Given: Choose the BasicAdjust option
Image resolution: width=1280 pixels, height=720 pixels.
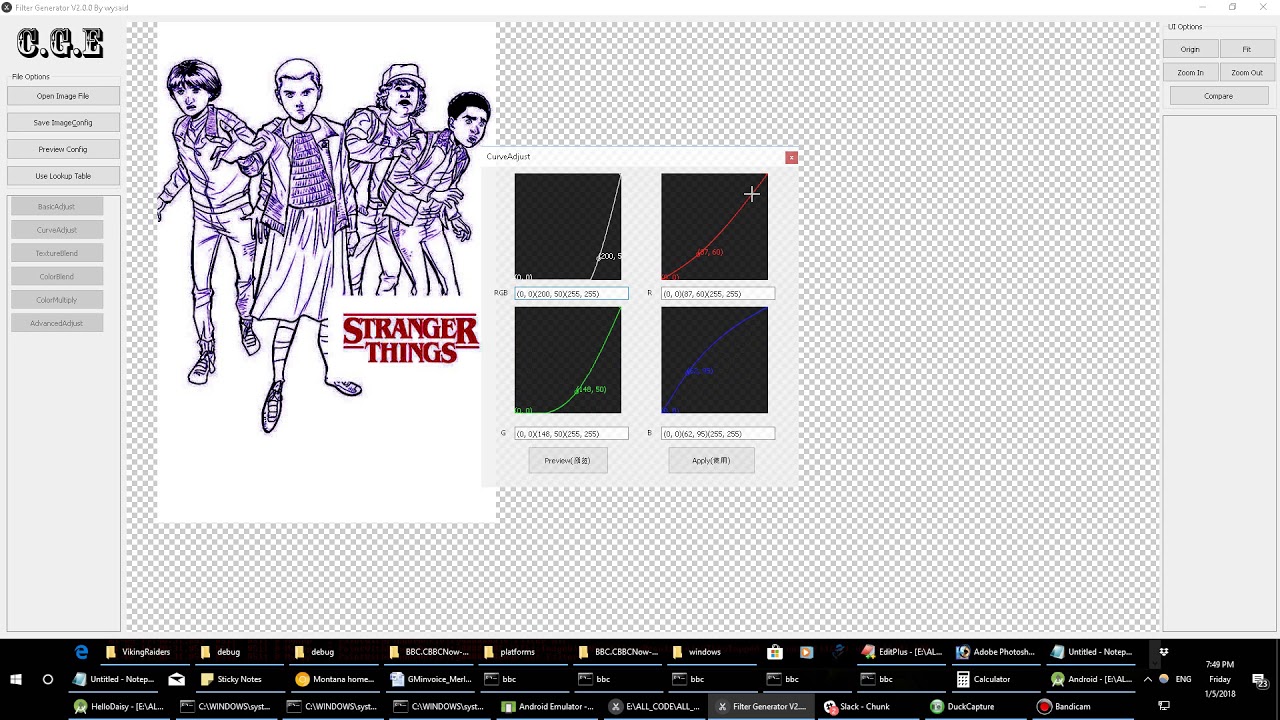Looking at the screenshot, I should [x=56, y=206].
